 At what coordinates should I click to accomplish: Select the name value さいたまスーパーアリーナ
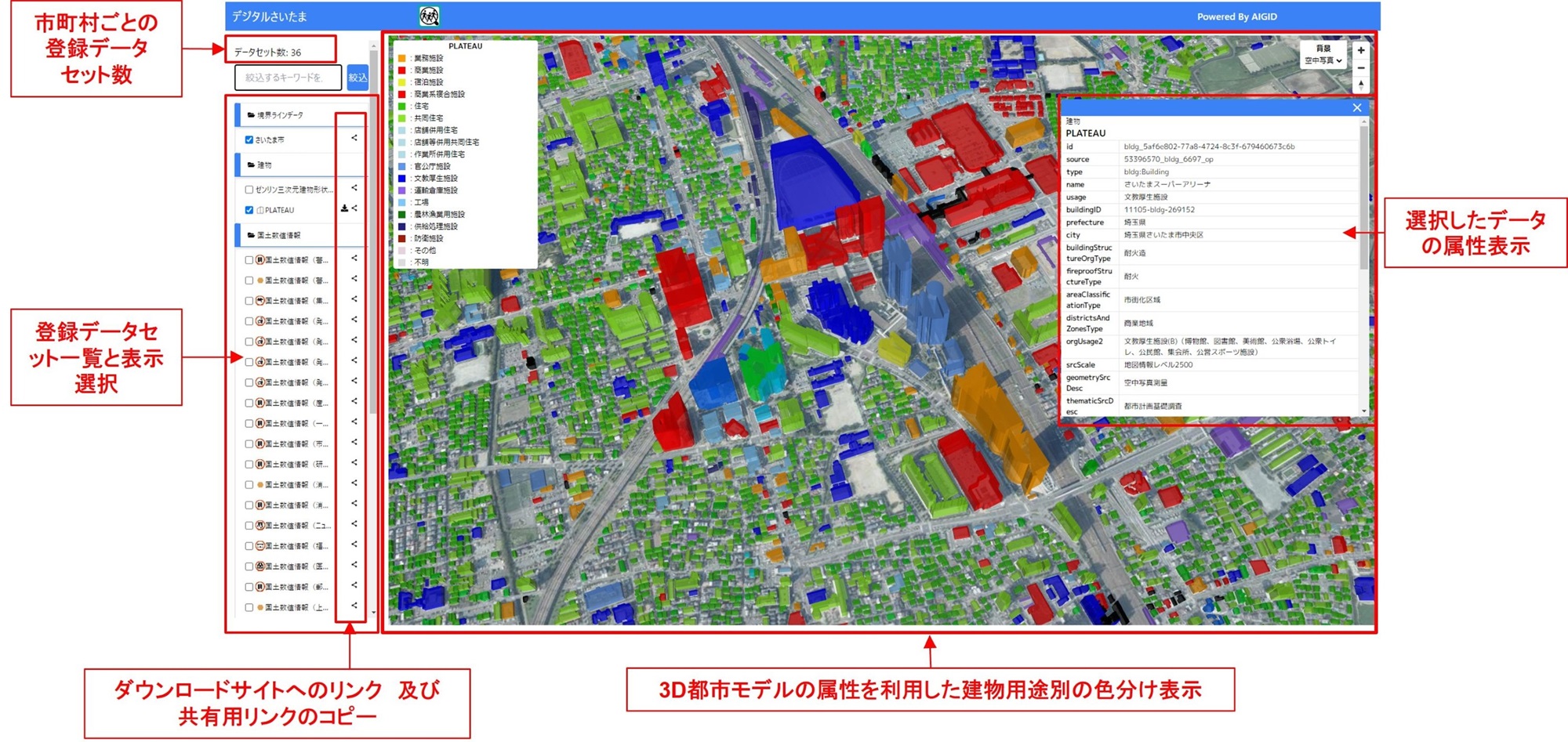click(x=1167, y=184)
